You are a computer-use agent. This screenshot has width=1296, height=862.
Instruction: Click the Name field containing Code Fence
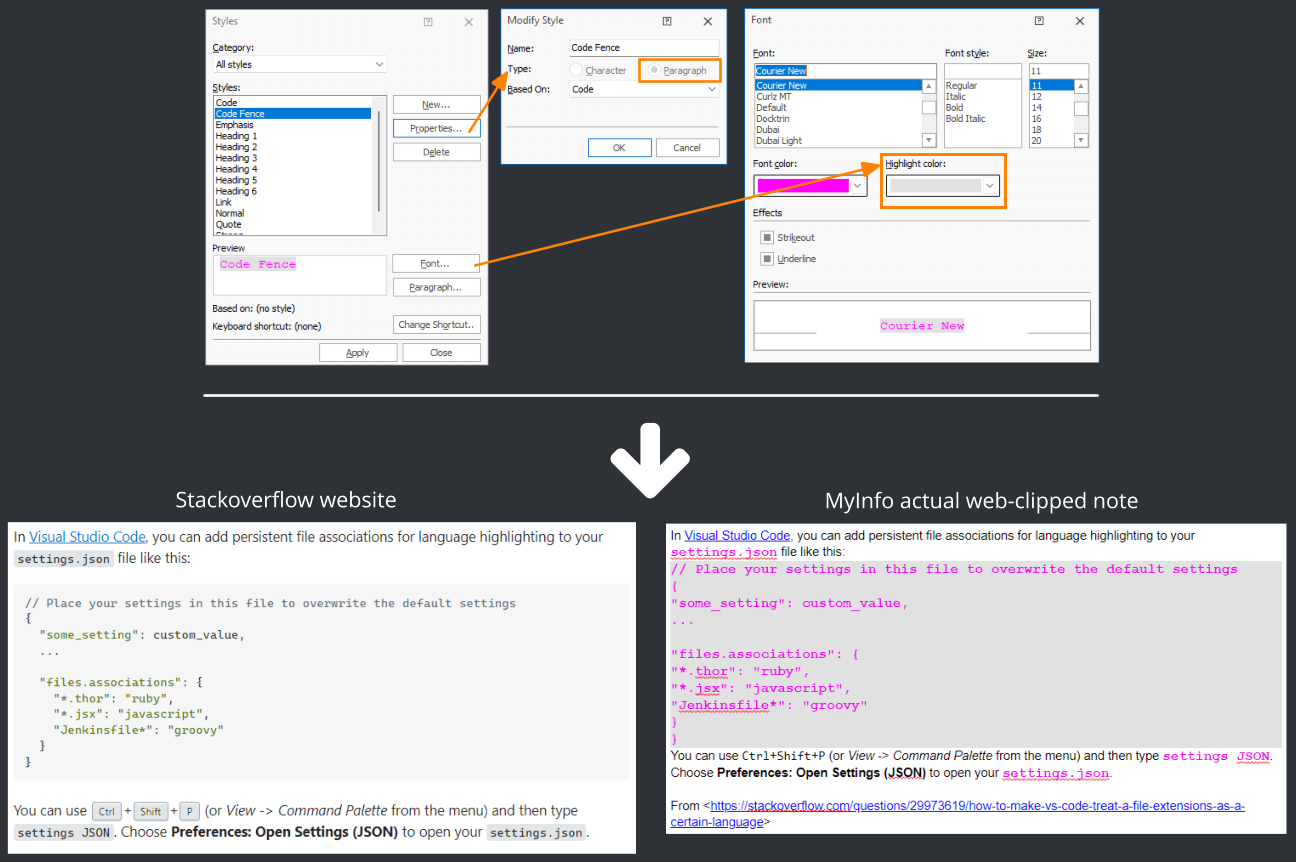click(644, 48)
